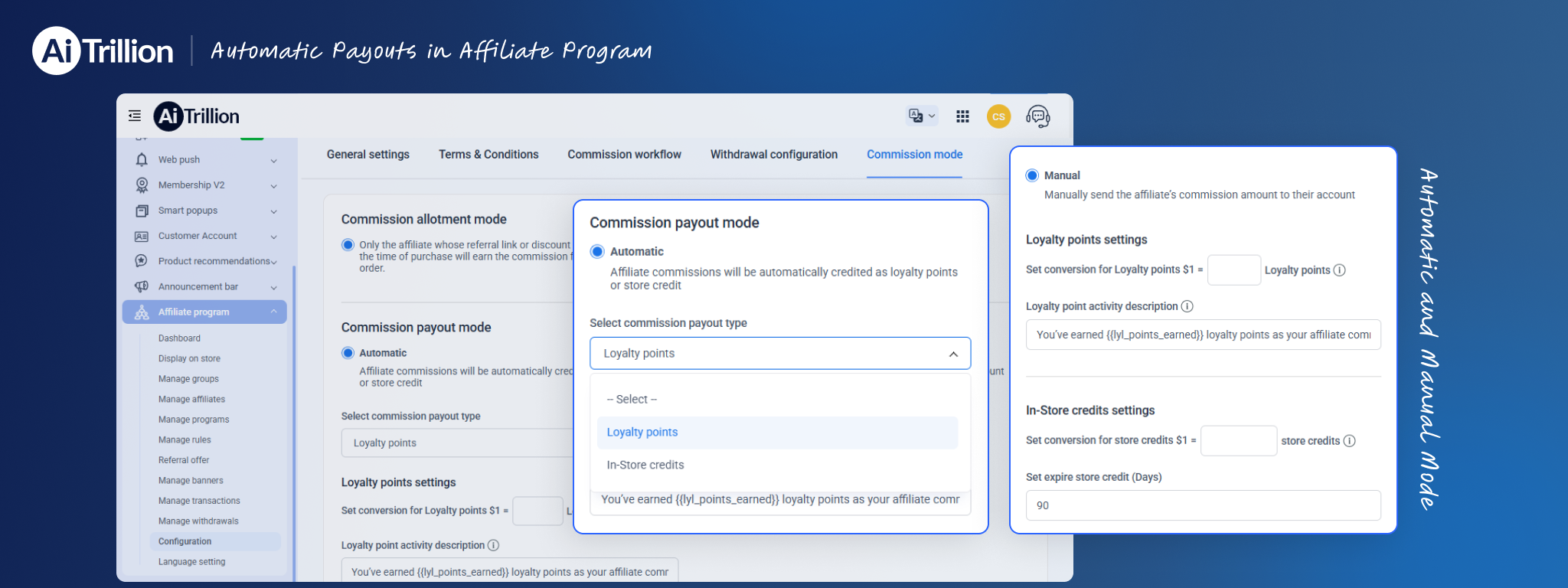This screenshot has width=1568, height=588.
Task: Click the Smart popups icon
Action: point(142,211)
